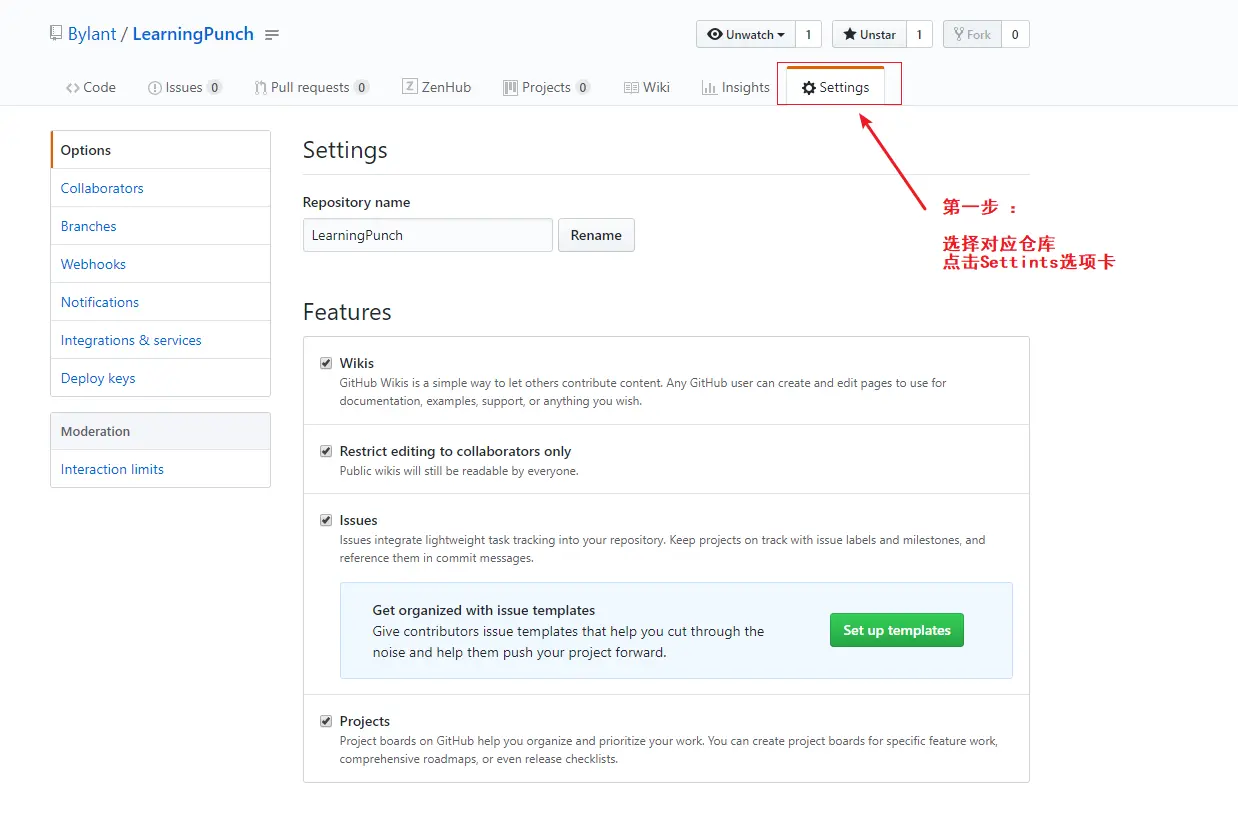This screenshot has height=831, width=1238.
Task: Click the Features heading
Action: (x=347, y=312)
